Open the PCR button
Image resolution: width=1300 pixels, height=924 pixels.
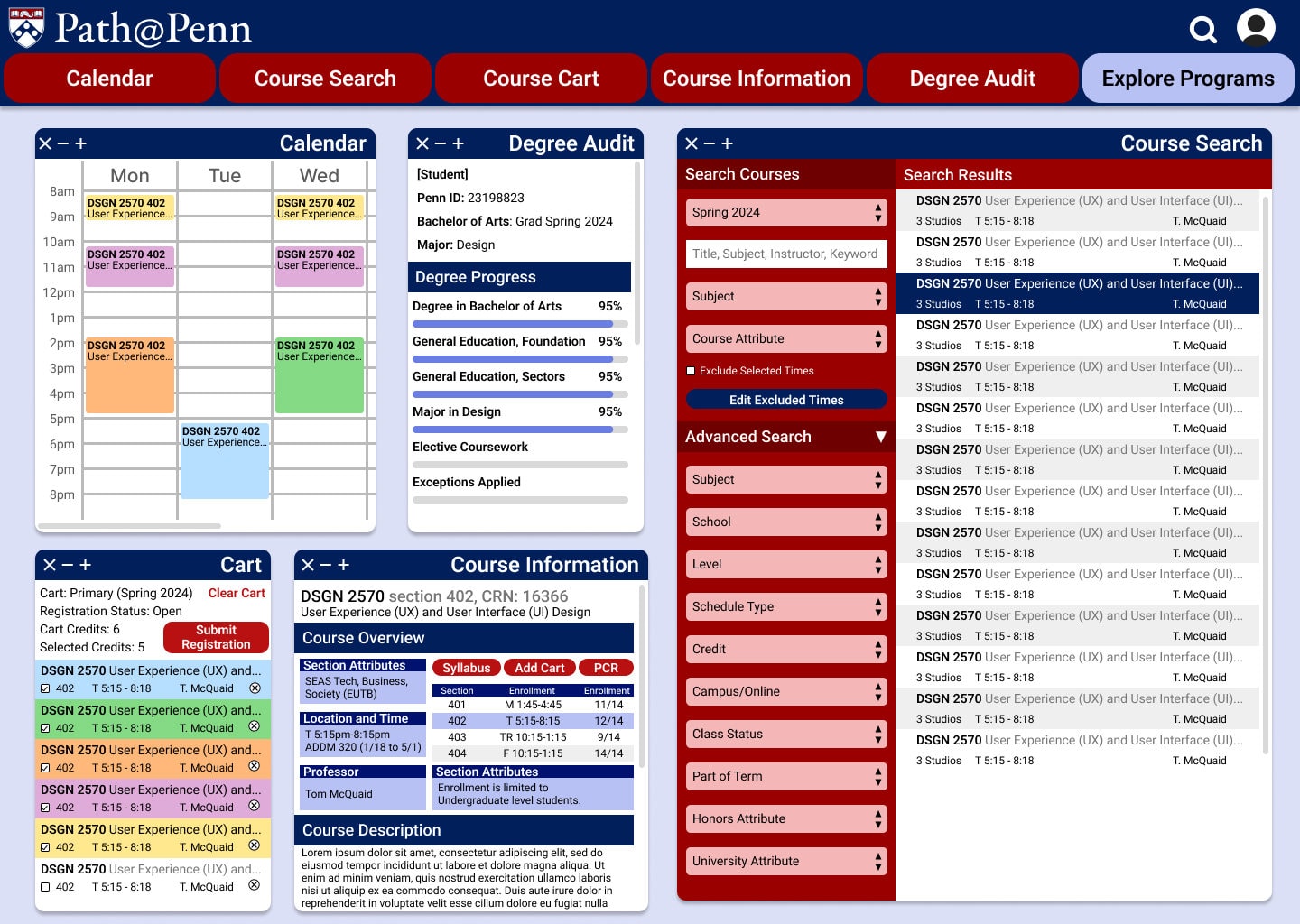[607, 668]
